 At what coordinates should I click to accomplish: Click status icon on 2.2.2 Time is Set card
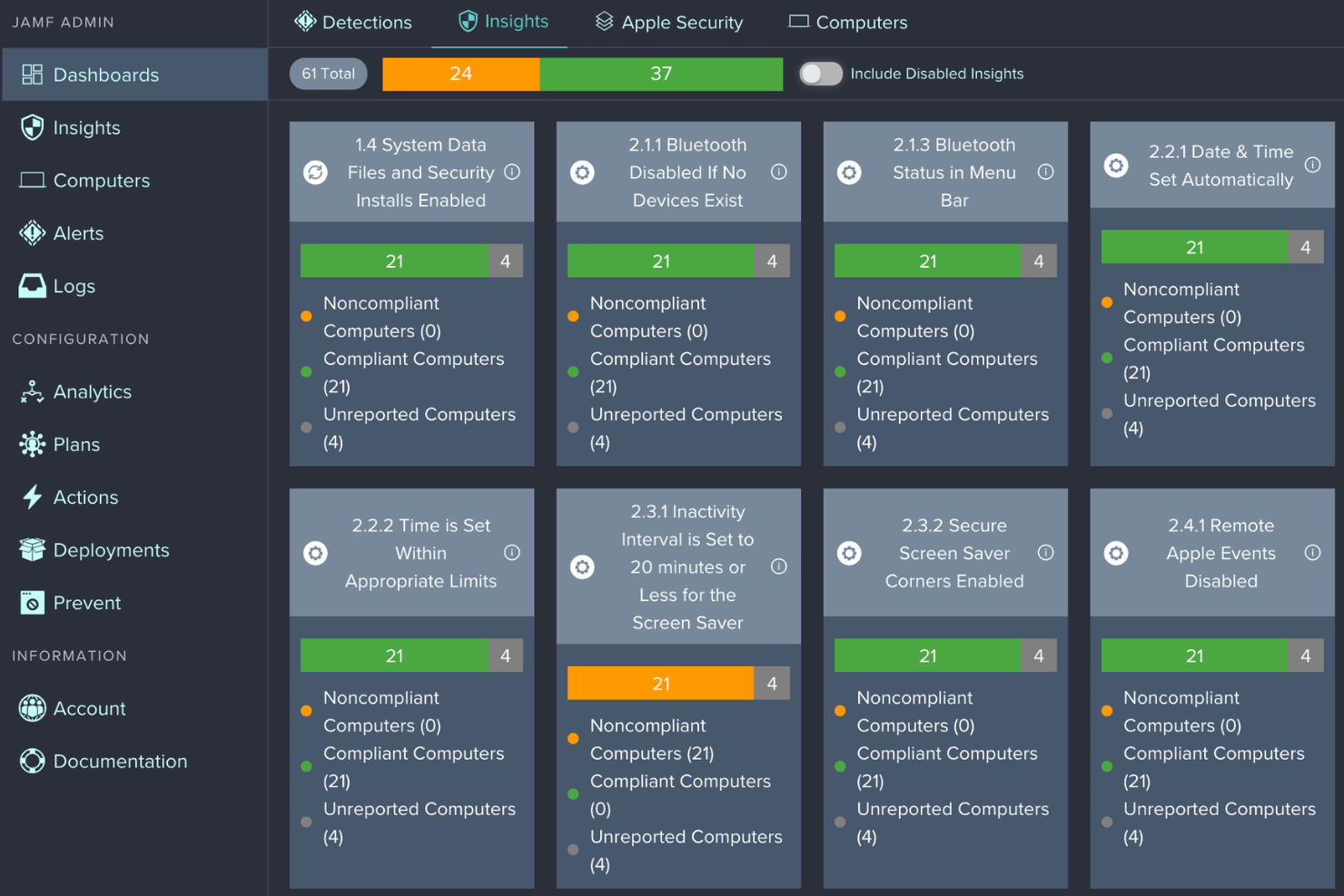coord(316,553)
